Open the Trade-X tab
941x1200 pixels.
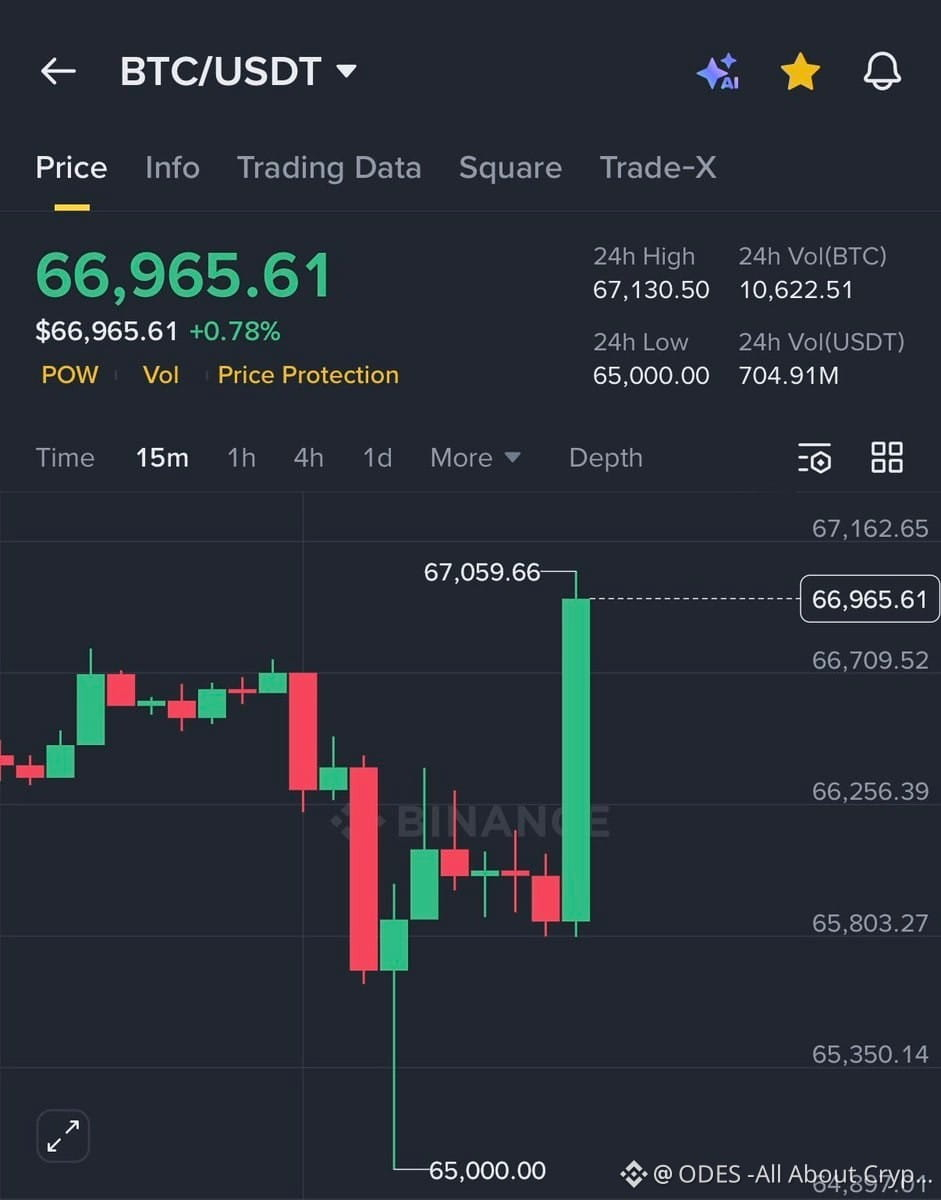[658, 168]
